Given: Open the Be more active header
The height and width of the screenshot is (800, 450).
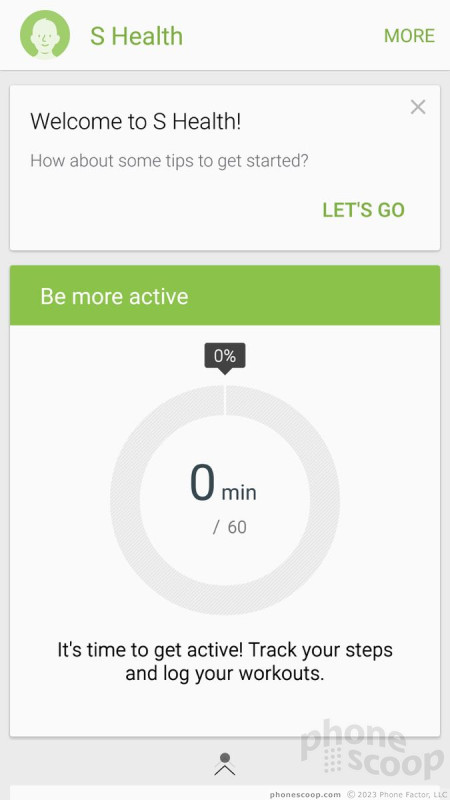Looking at the screenshot, I should (225, 295).
